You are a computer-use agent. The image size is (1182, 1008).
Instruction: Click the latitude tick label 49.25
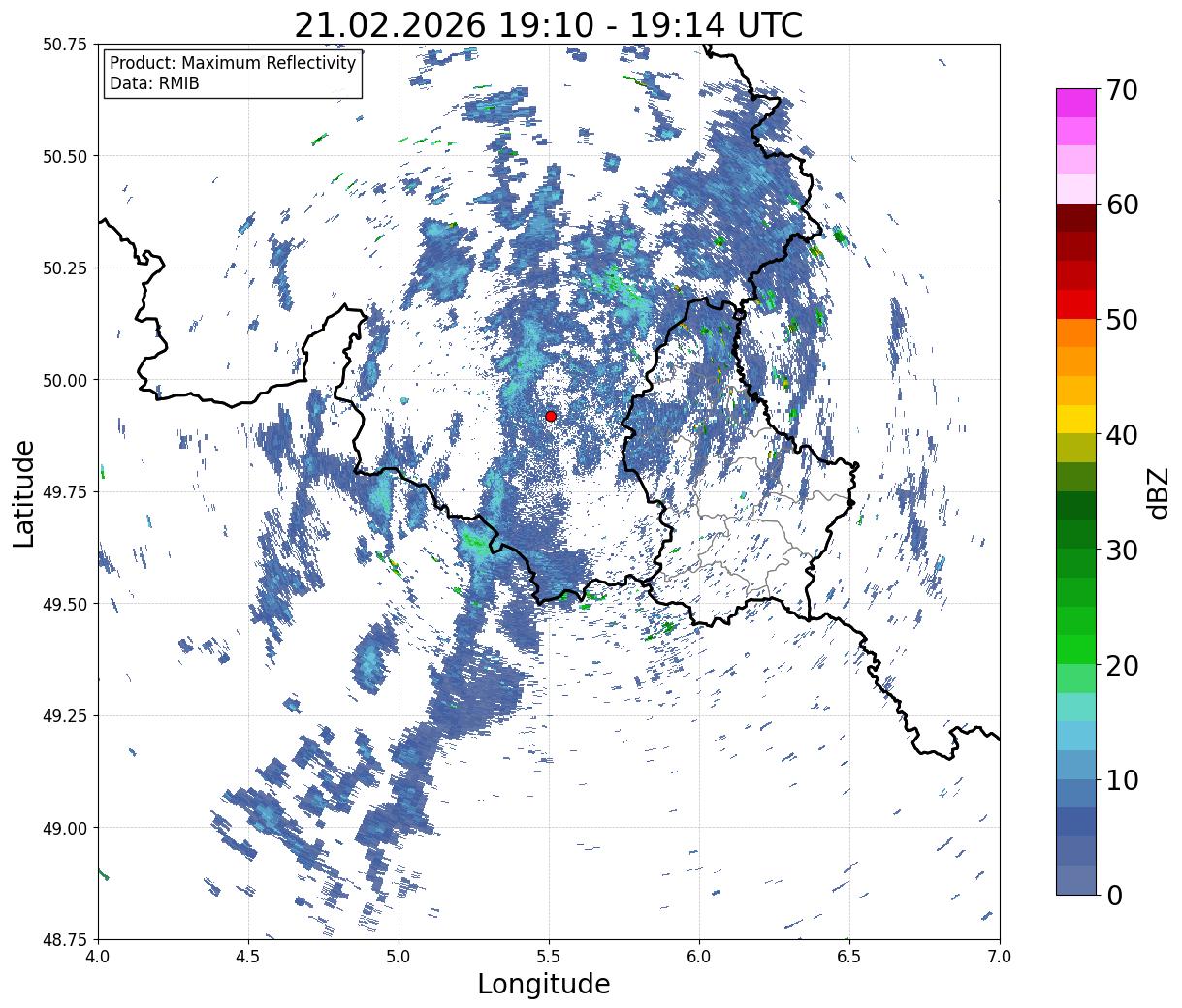(64, 716)
